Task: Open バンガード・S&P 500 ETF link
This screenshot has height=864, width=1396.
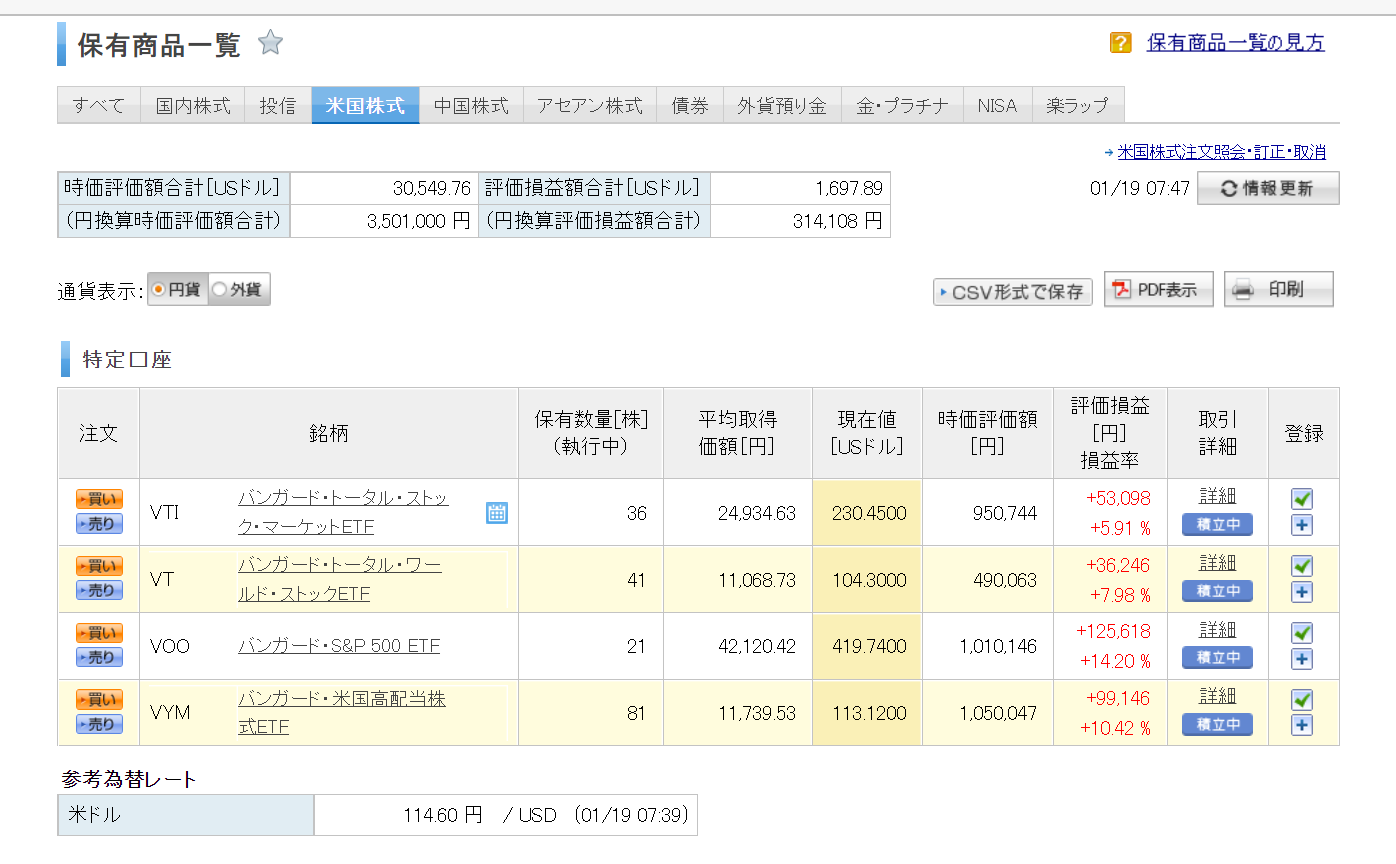Action: tap(339, 646)
